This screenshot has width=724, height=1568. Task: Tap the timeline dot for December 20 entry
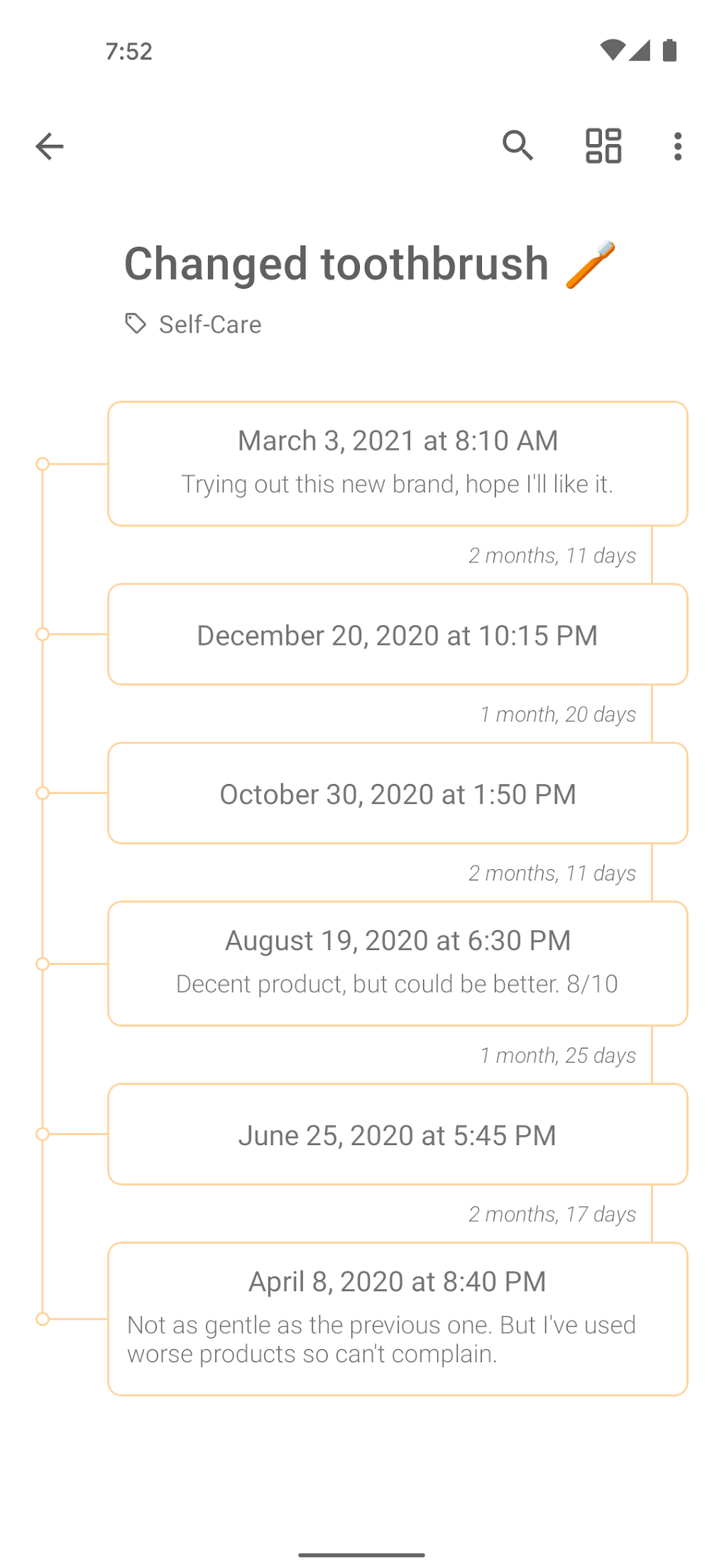43,634
